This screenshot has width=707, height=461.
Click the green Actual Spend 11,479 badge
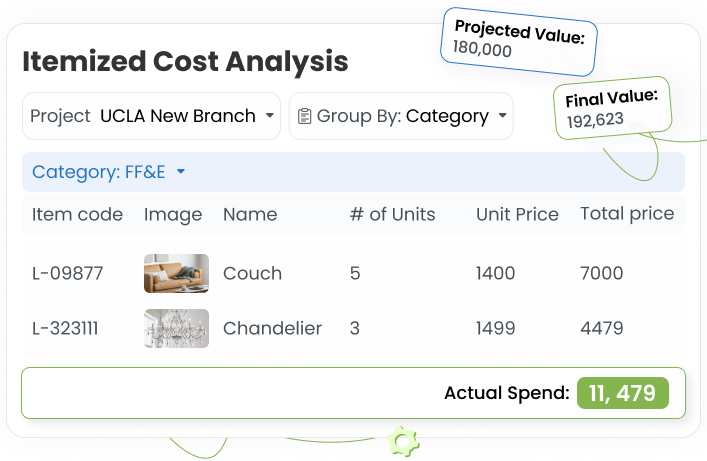[623, 393]
